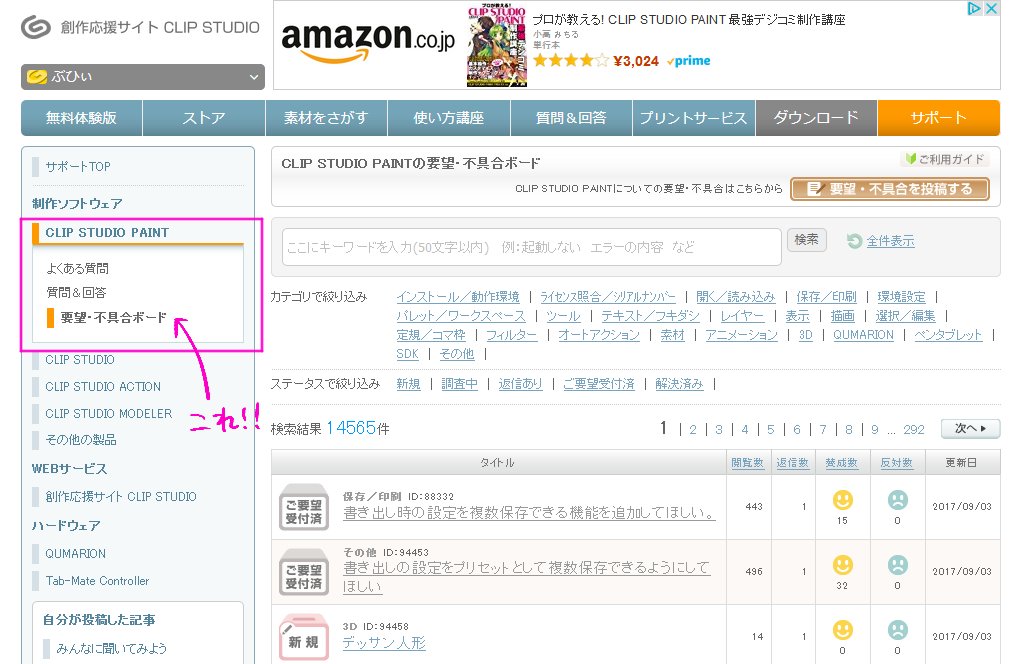1034x664 pixels.
Task: Open Tab-Mate Controller sidebar link
Action: point(98,581)
